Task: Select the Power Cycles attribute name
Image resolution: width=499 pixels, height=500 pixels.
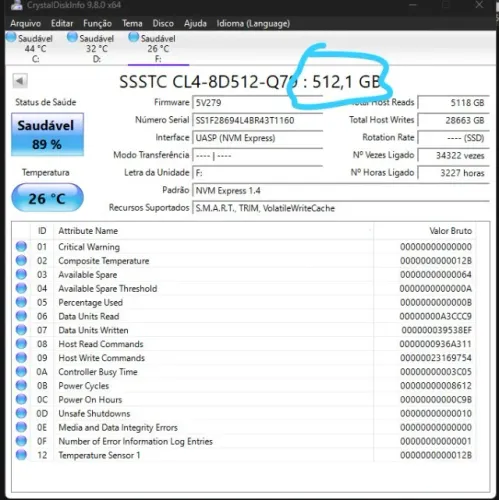Action: [84, 386]
